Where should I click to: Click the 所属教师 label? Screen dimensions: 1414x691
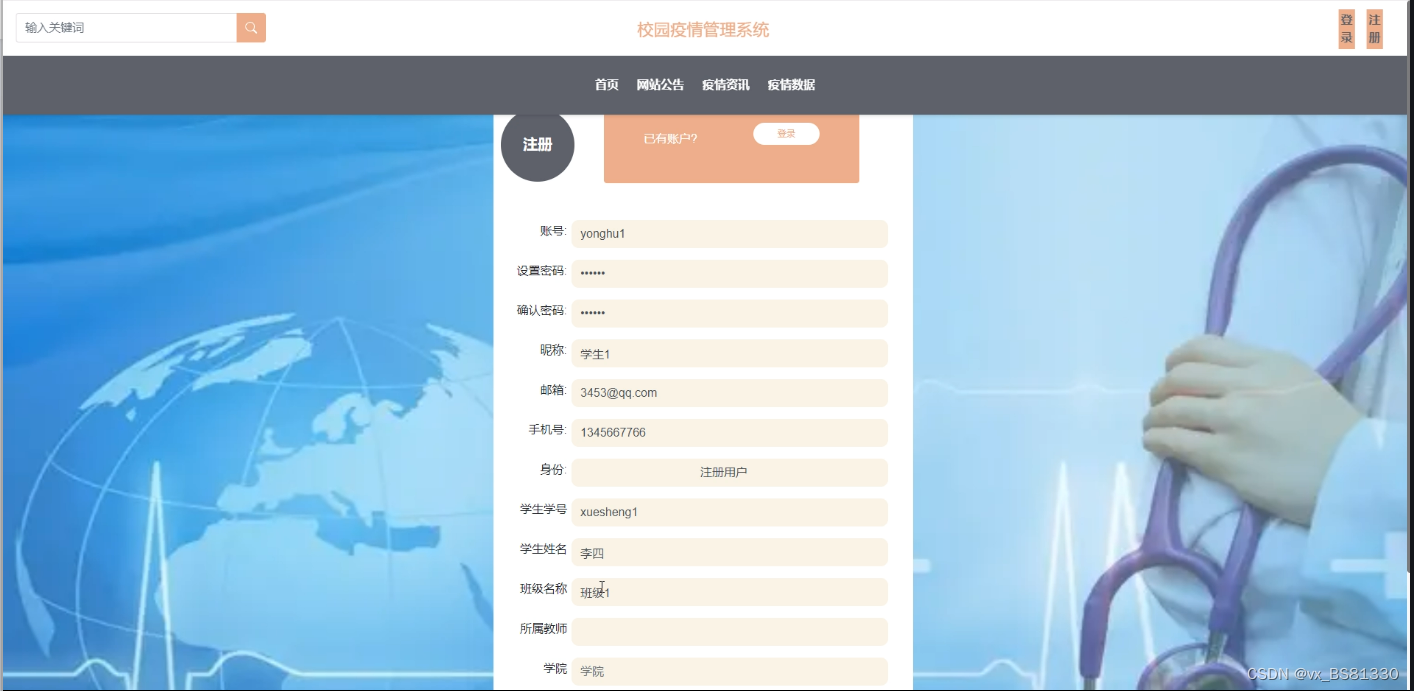tap(543, 629)
